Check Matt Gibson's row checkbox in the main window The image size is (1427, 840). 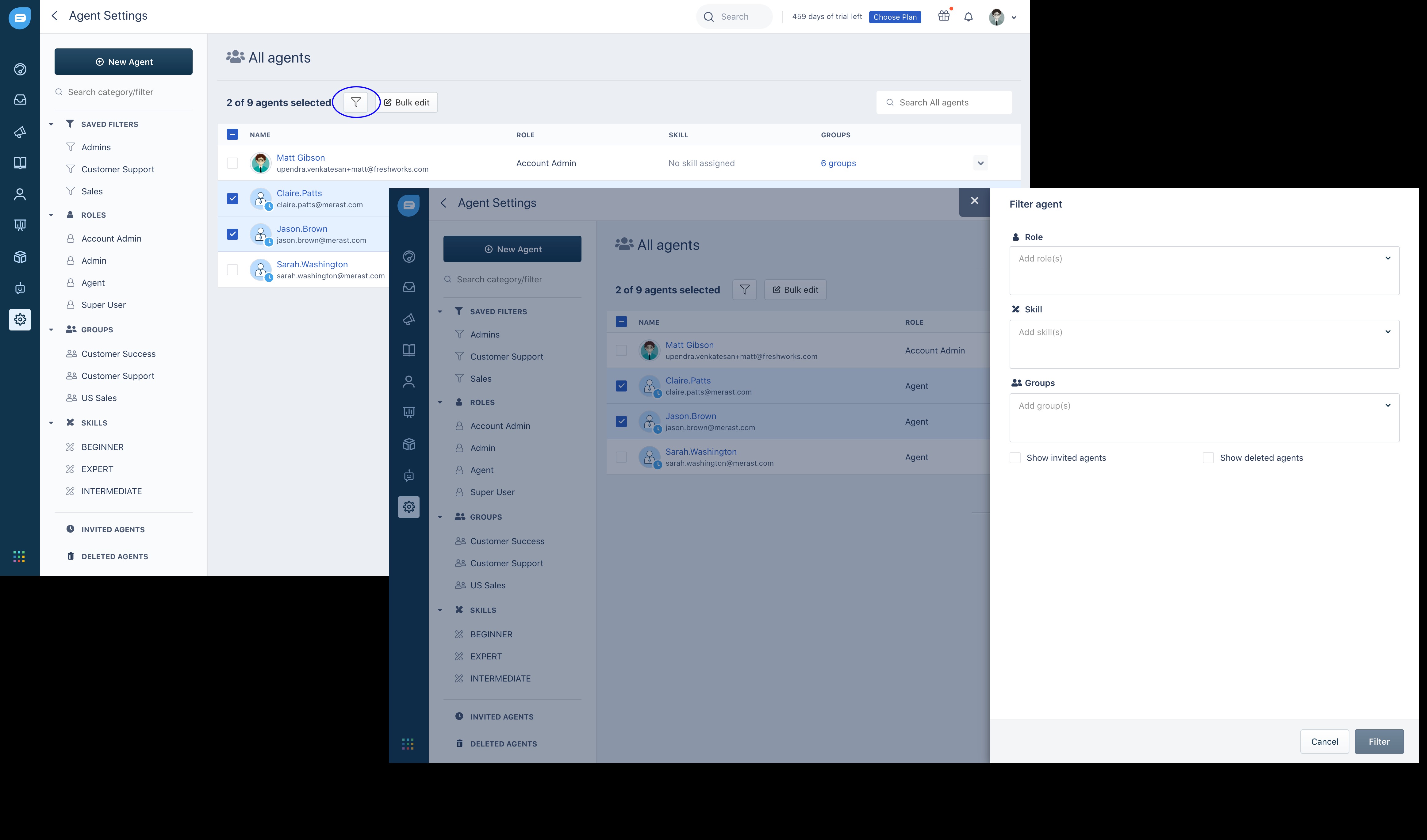tap(232, 163)
